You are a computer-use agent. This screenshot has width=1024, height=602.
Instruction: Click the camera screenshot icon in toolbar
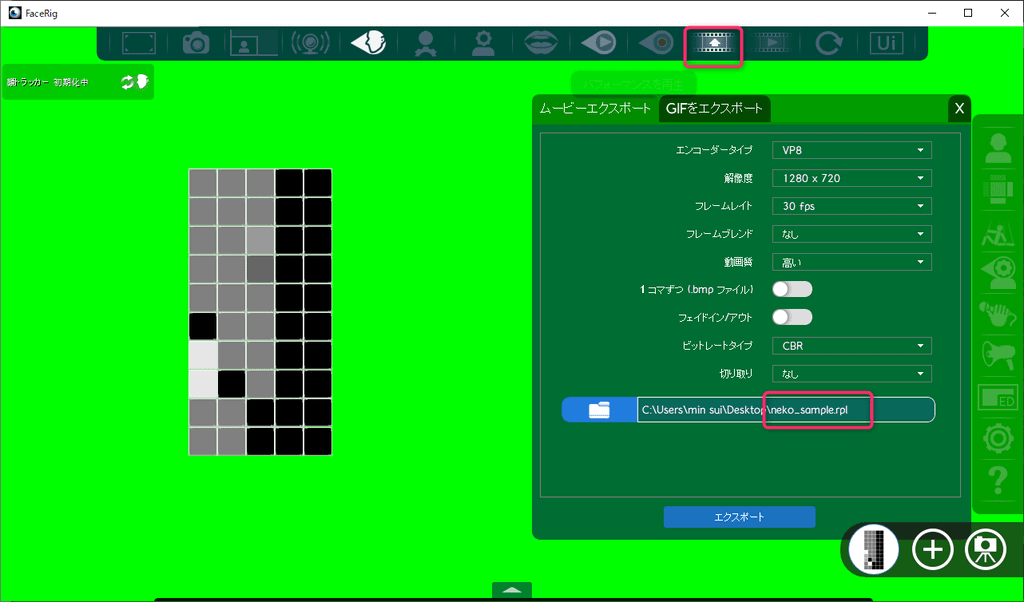[195, 43]
